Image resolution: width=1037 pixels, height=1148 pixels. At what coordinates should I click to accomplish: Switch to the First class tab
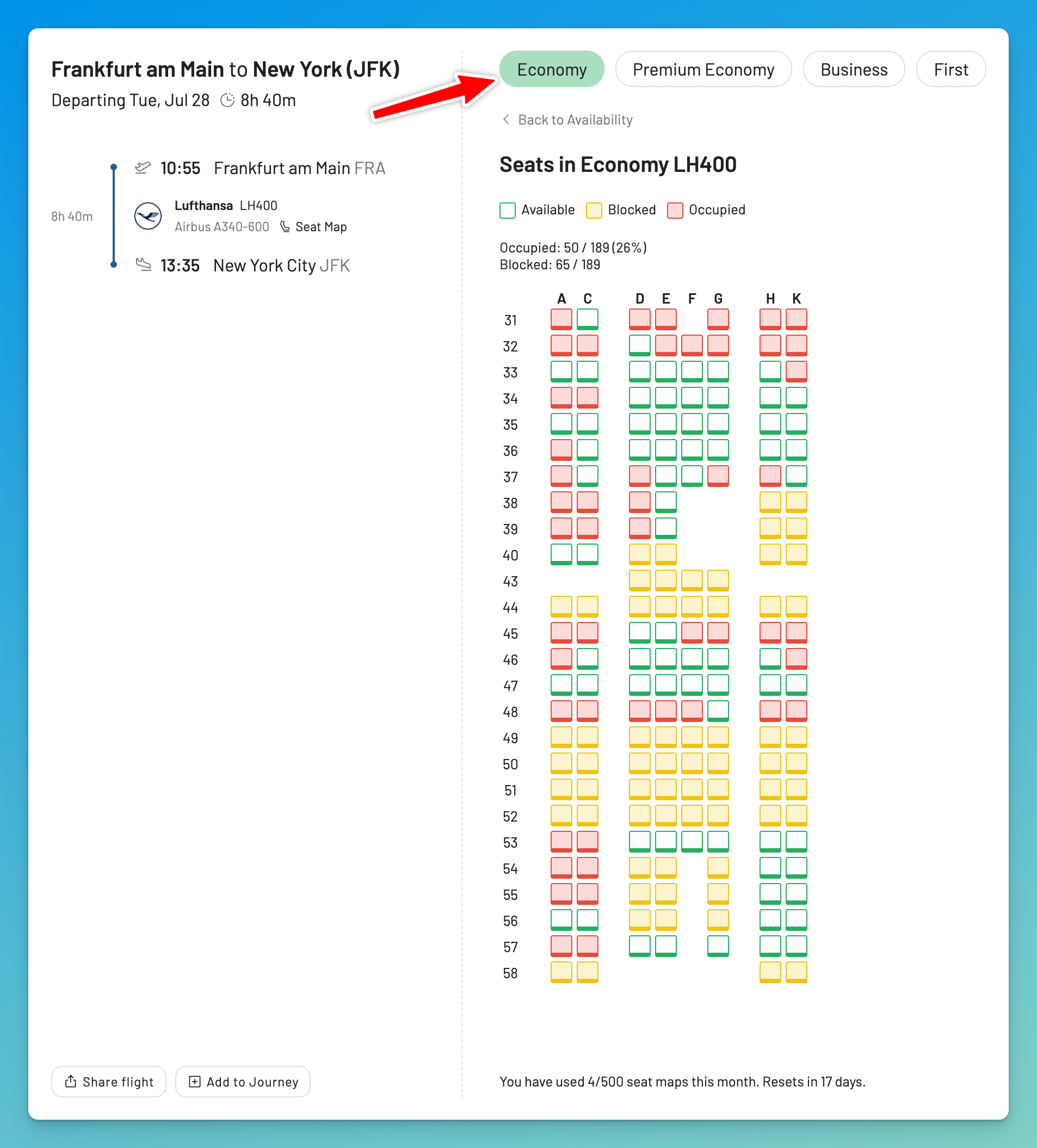coord(950,69)
